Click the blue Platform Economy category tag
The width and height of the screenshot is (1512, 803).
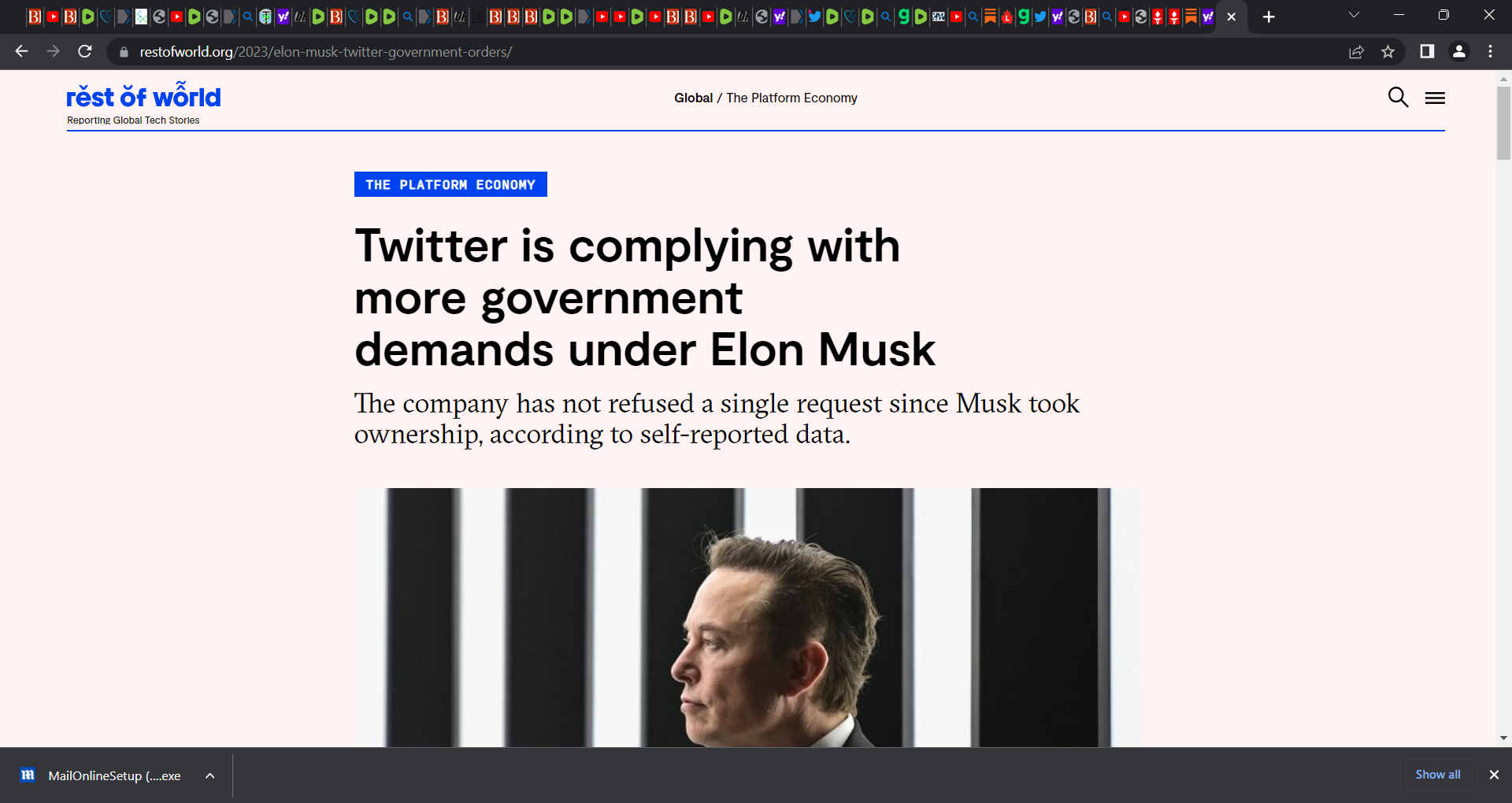pyautogui.click(x=450, y=184)
